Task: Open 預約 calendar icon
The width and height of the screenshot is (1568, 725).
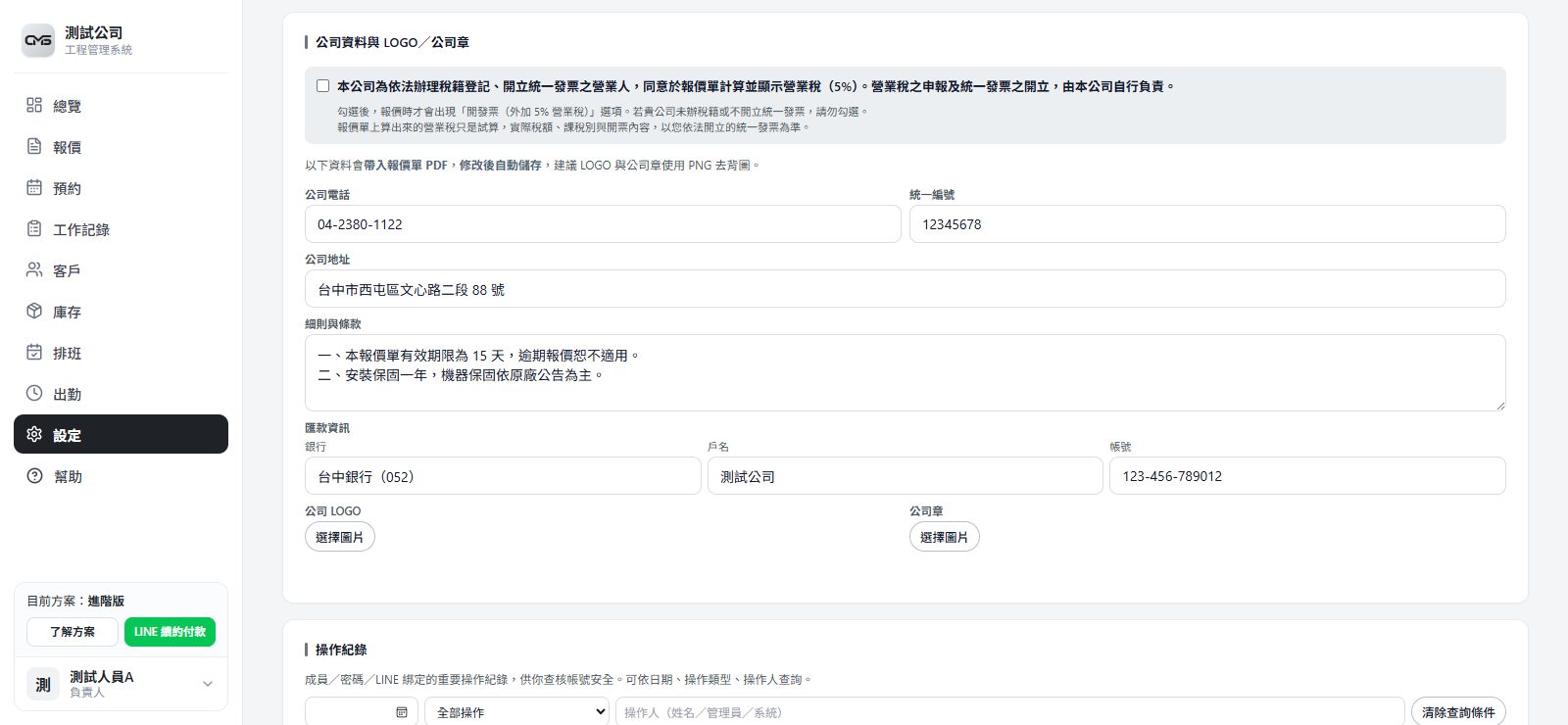Action: pyautogui.click(x=34, y=187)
